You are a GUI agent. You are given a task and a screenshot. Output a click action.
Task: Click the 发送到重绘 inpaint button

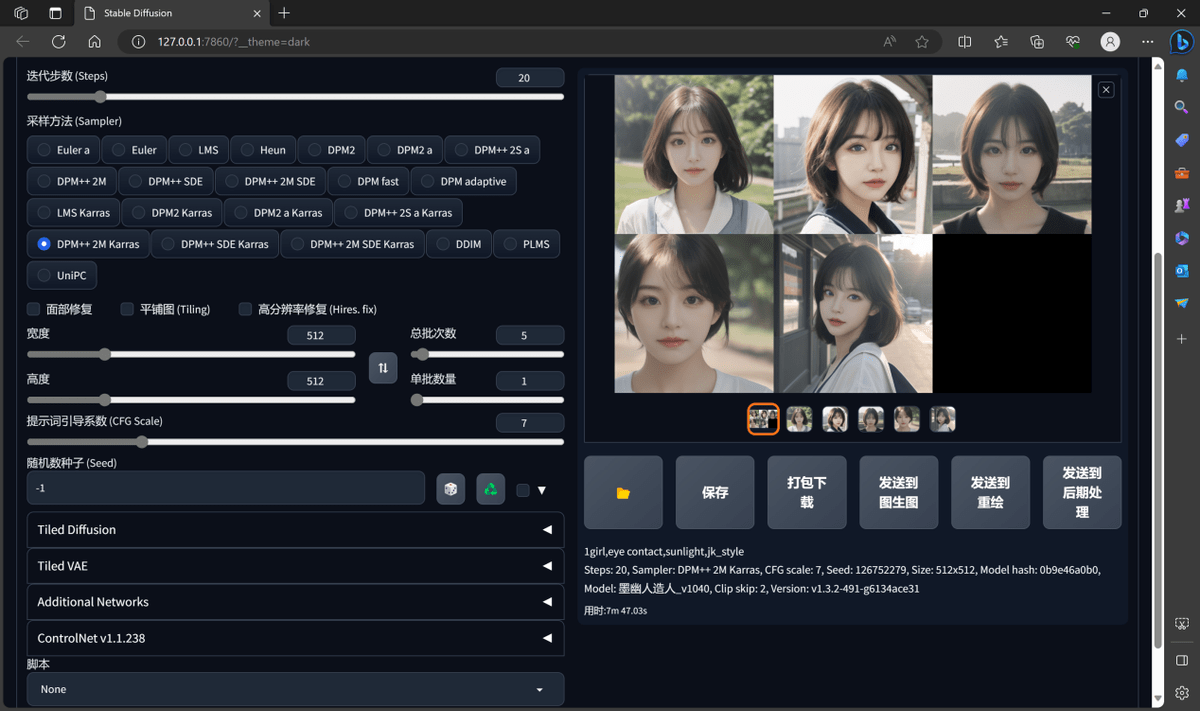pyautogui.click(x=990, y=492)
